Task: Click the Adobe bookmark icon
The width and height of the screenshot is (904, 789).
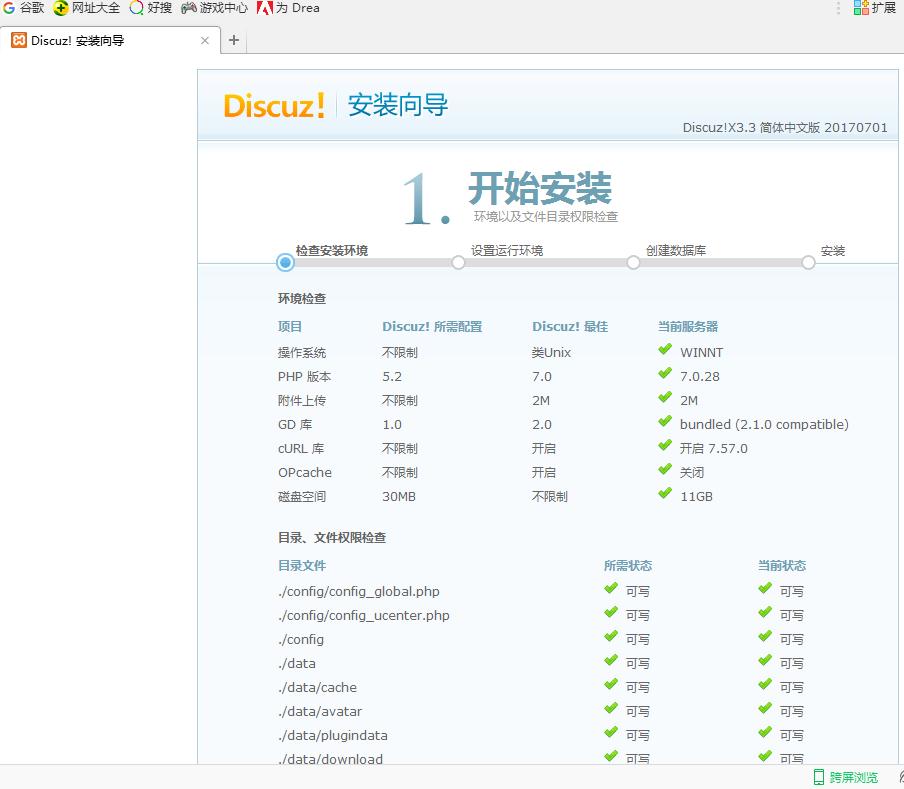Action: [265, 8]
